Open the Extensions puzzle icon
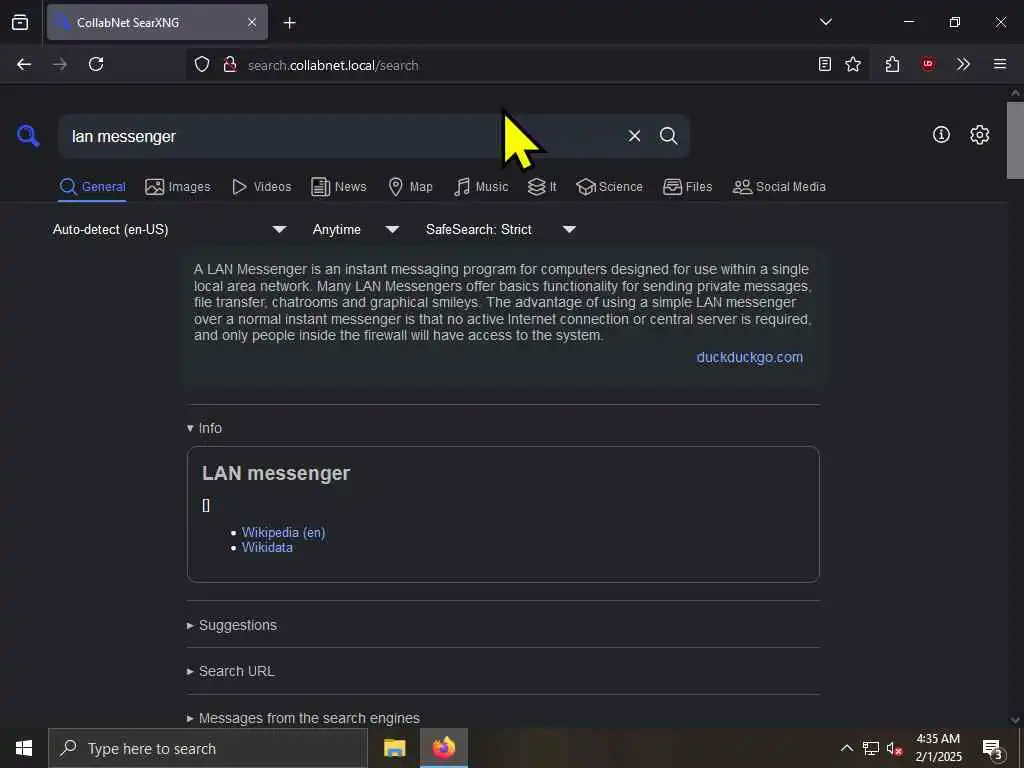 pos(892,64)
